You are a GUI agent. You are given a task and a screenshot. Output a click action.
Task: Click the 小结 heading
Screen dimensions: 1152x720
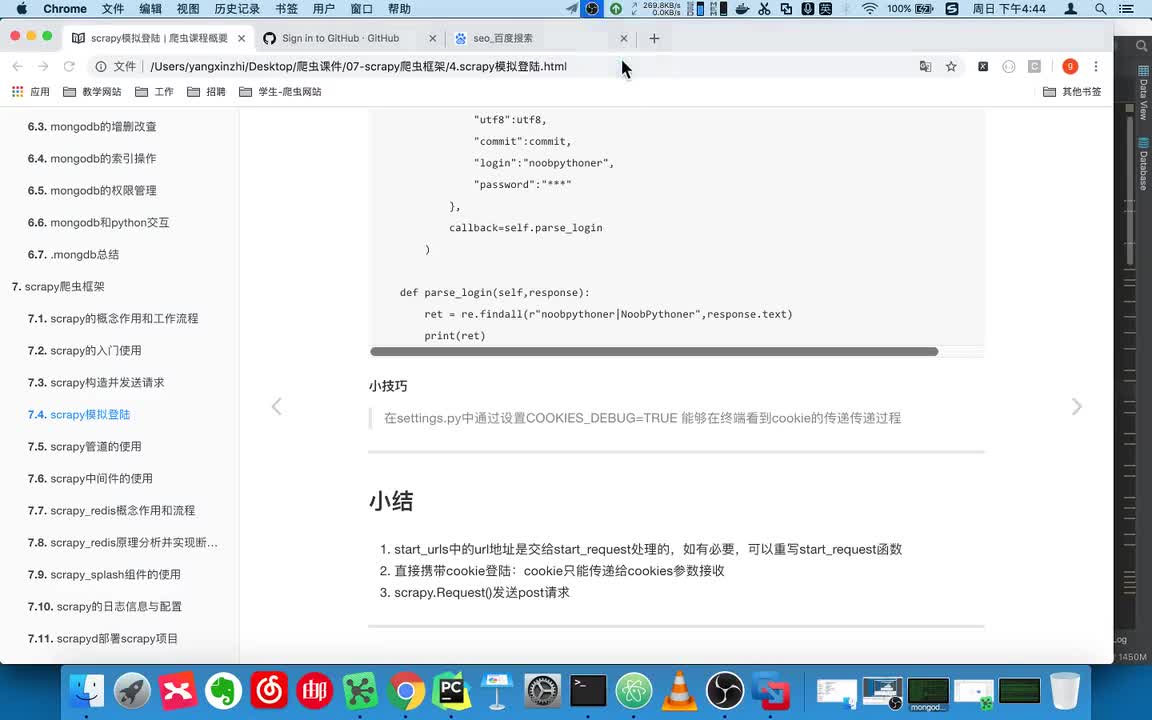pos(391,501)
